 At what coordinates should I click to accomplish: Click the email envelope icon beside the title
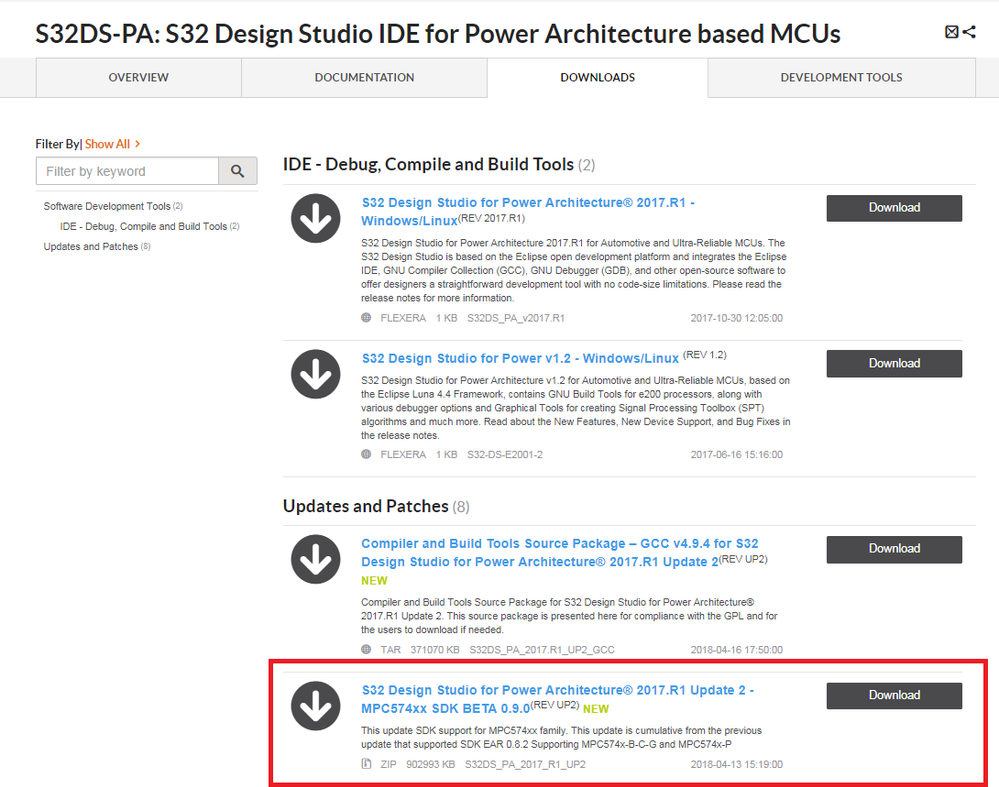951,32
